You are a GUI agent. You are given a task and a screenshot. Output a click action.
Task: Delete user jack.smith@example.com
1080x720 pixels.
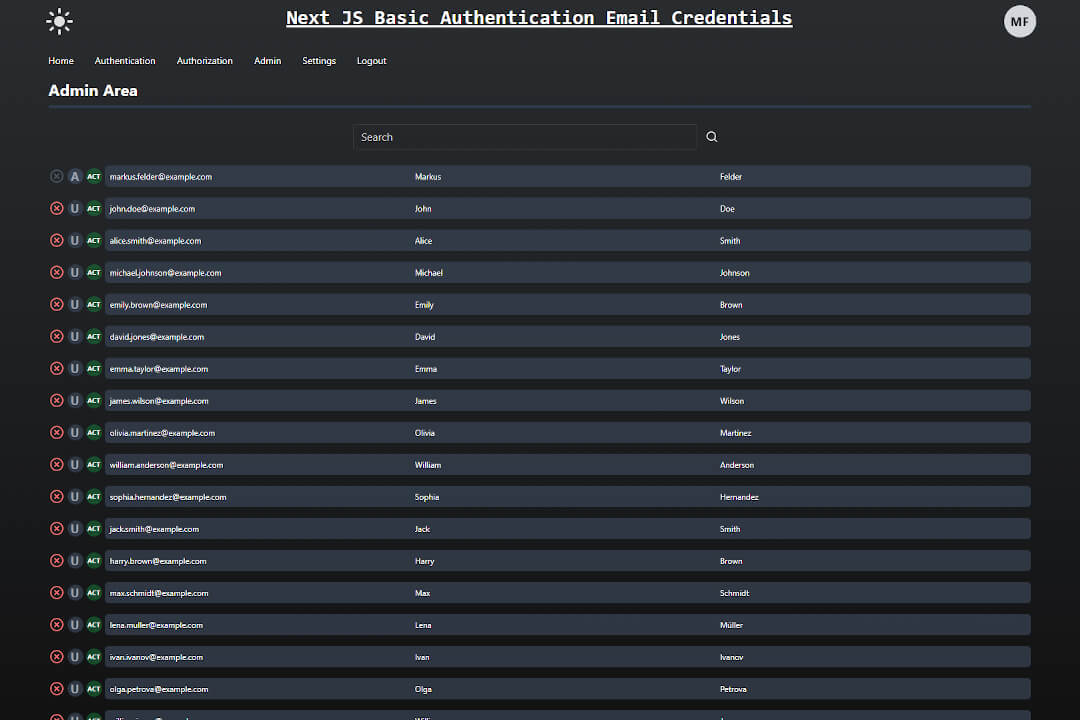tap(56, 528)
